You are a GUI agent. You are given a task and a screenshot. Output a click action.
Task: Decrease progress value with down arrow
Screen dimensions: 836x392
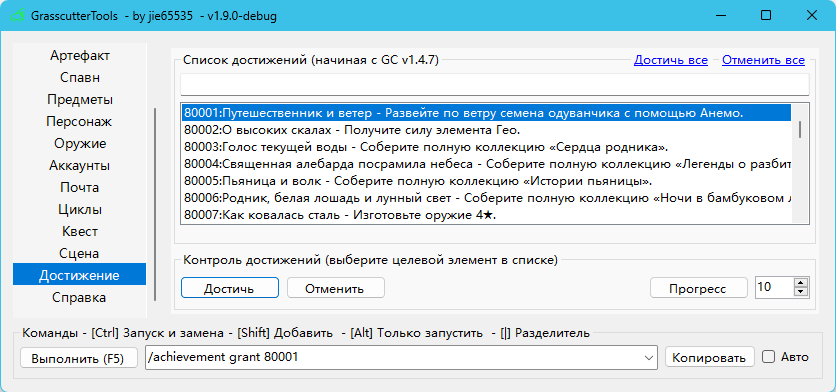(x=801, y=292)
